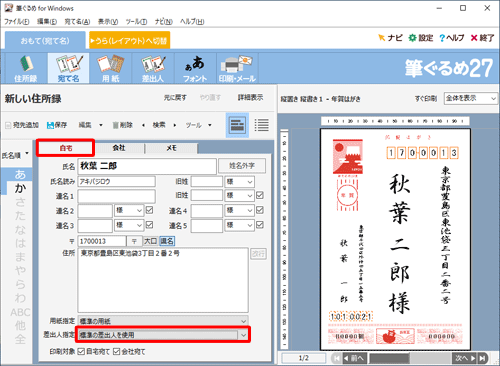Open the 差出人 sender icon
This screenshot has width=500, height=366.
pyautogui.click(x=153, y=68)
